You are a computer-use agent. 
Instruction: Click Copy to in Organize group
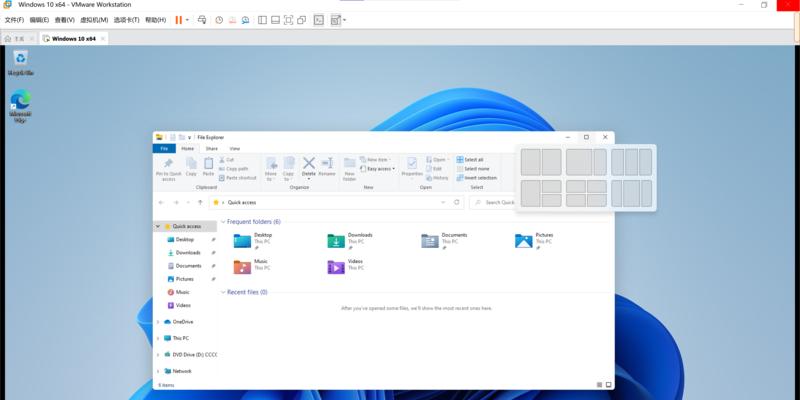288,169
